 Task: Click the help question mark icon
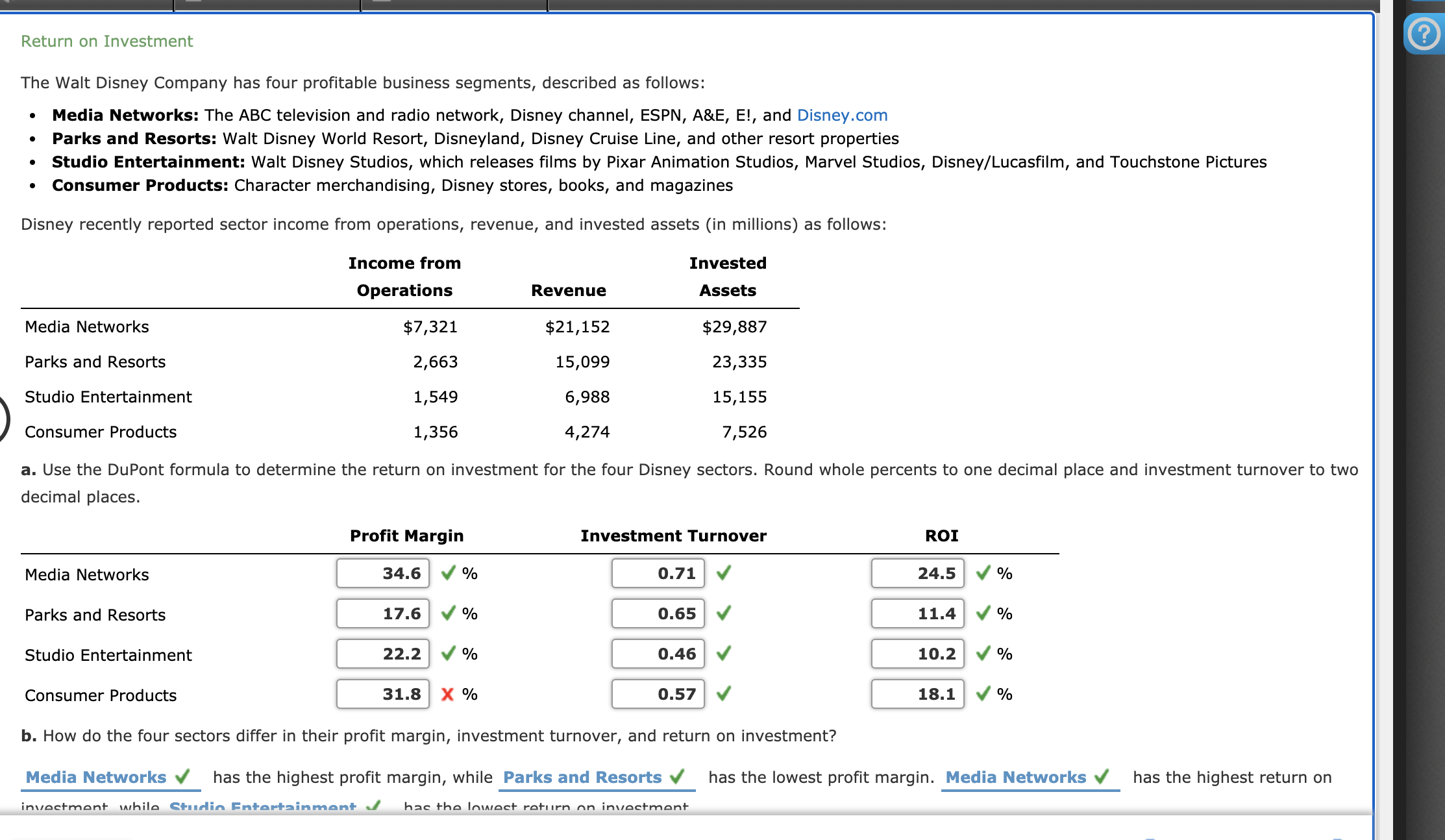(1424, 34)
